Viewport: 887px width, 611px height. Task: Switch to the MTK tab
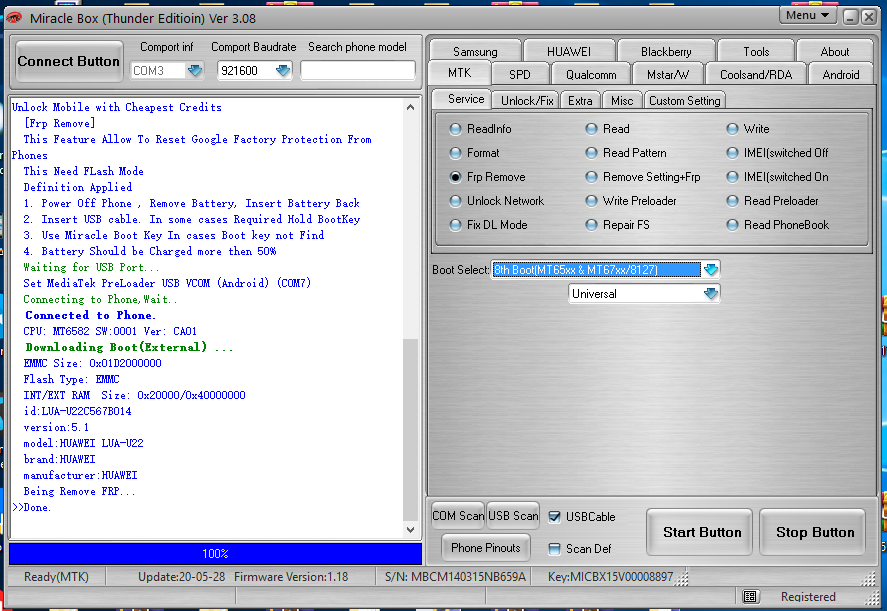click(459, 73)
